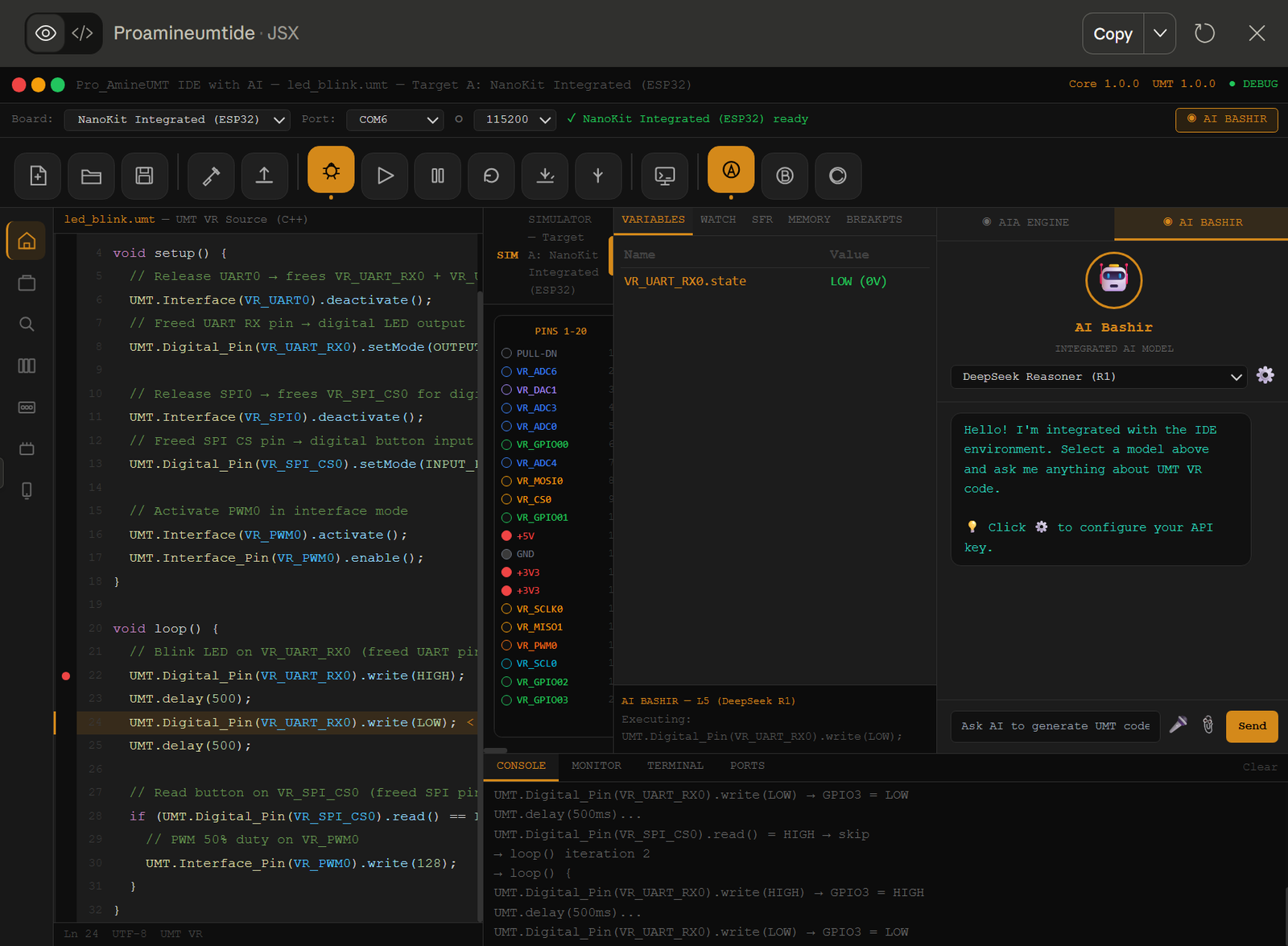The height and width of the screenshot is (946, 1288).
Task: Click the step-into download arrow icon
Action: [x=545, y=176]
